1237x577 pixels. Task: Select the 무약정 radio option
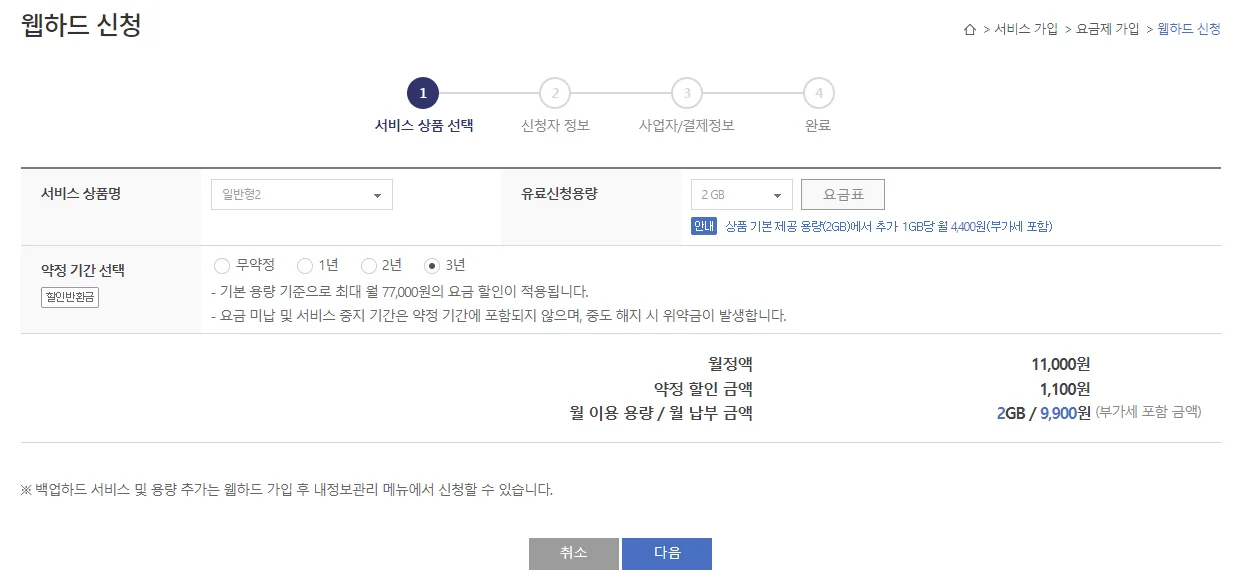tap(221, 266)
